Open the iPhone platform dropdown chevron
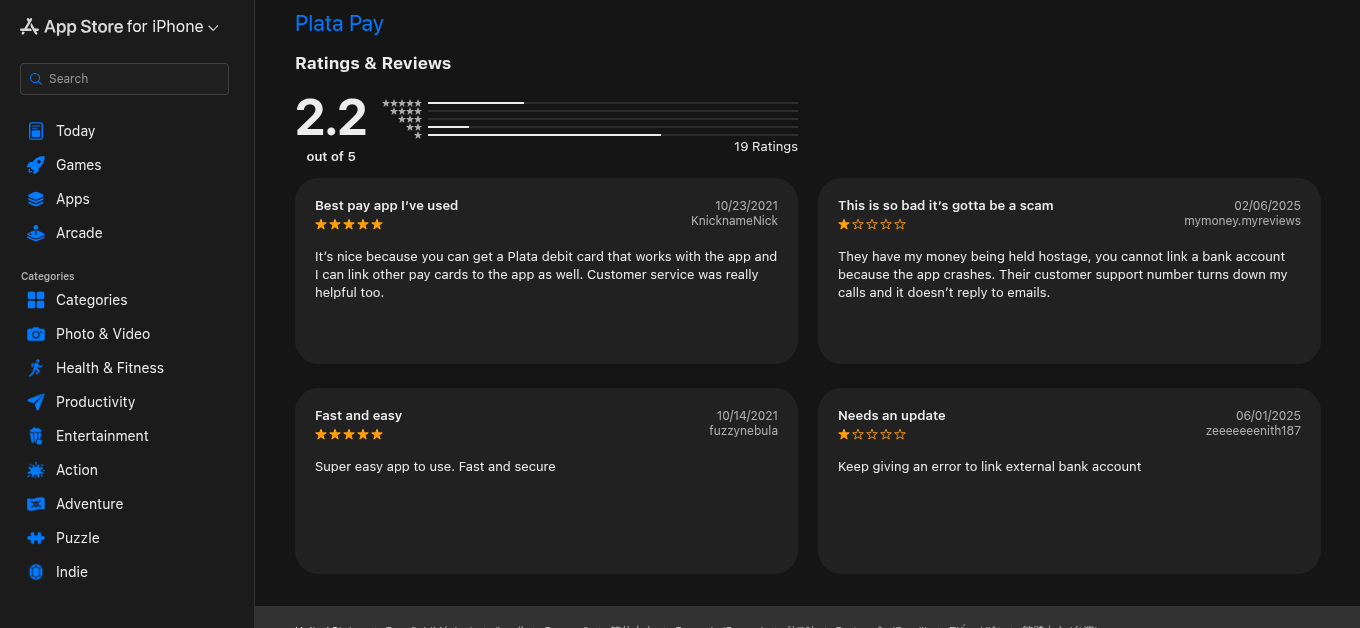Viewport: 1360px width, 628px height. pos(213,28)
